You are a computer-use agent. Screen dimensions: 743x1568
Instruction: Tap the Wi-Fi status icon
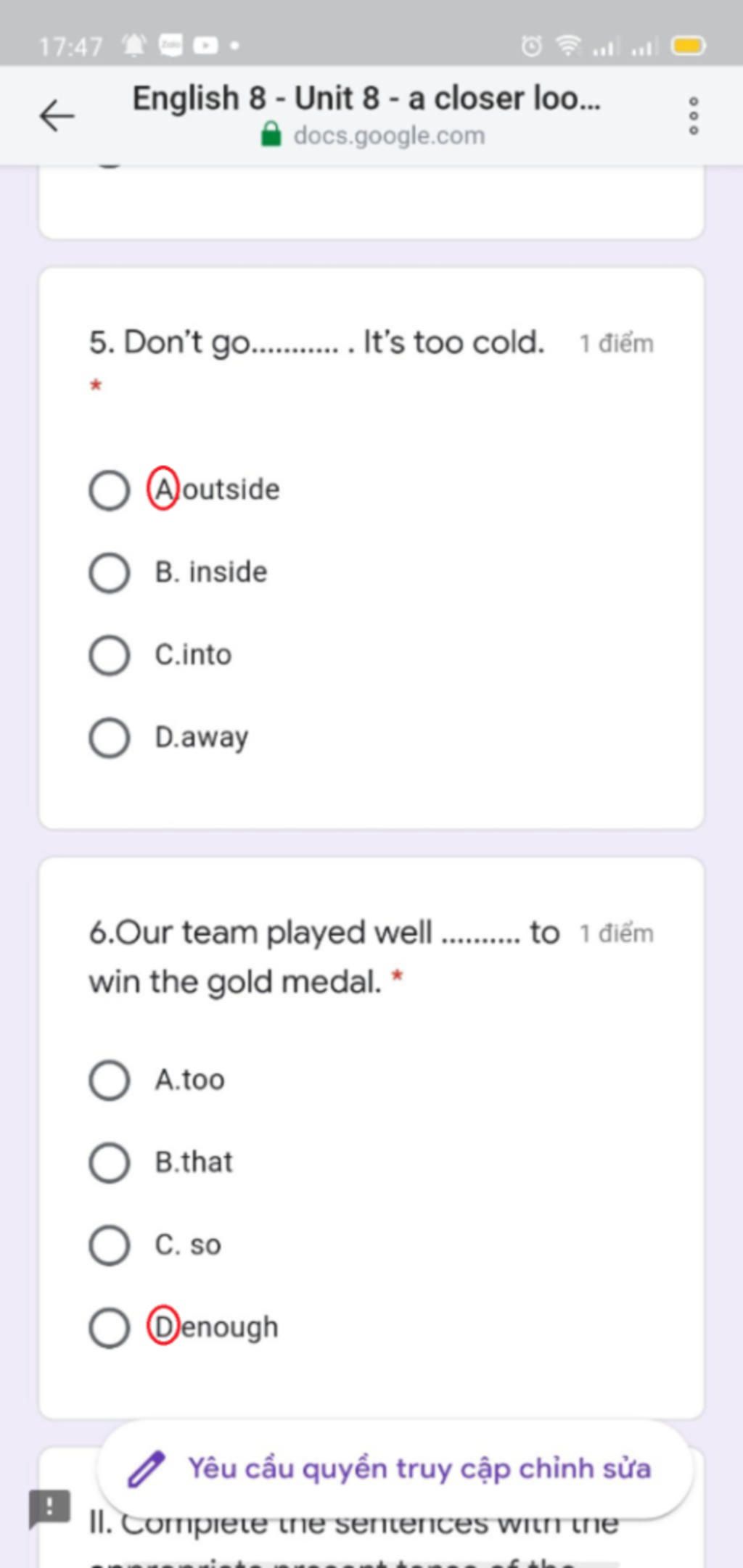click(568, 46)
